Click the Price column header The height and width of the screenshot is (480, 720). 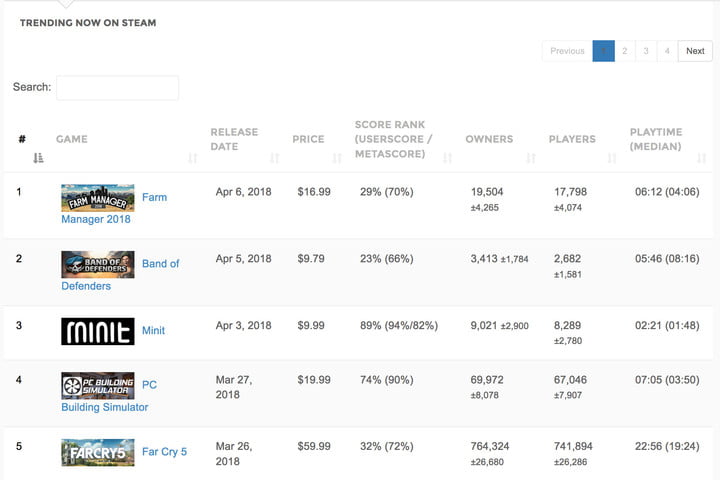[308, 139]
